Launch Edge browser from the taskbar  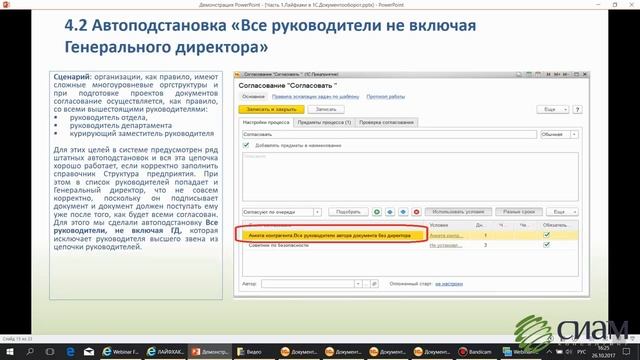coord(70,351)
